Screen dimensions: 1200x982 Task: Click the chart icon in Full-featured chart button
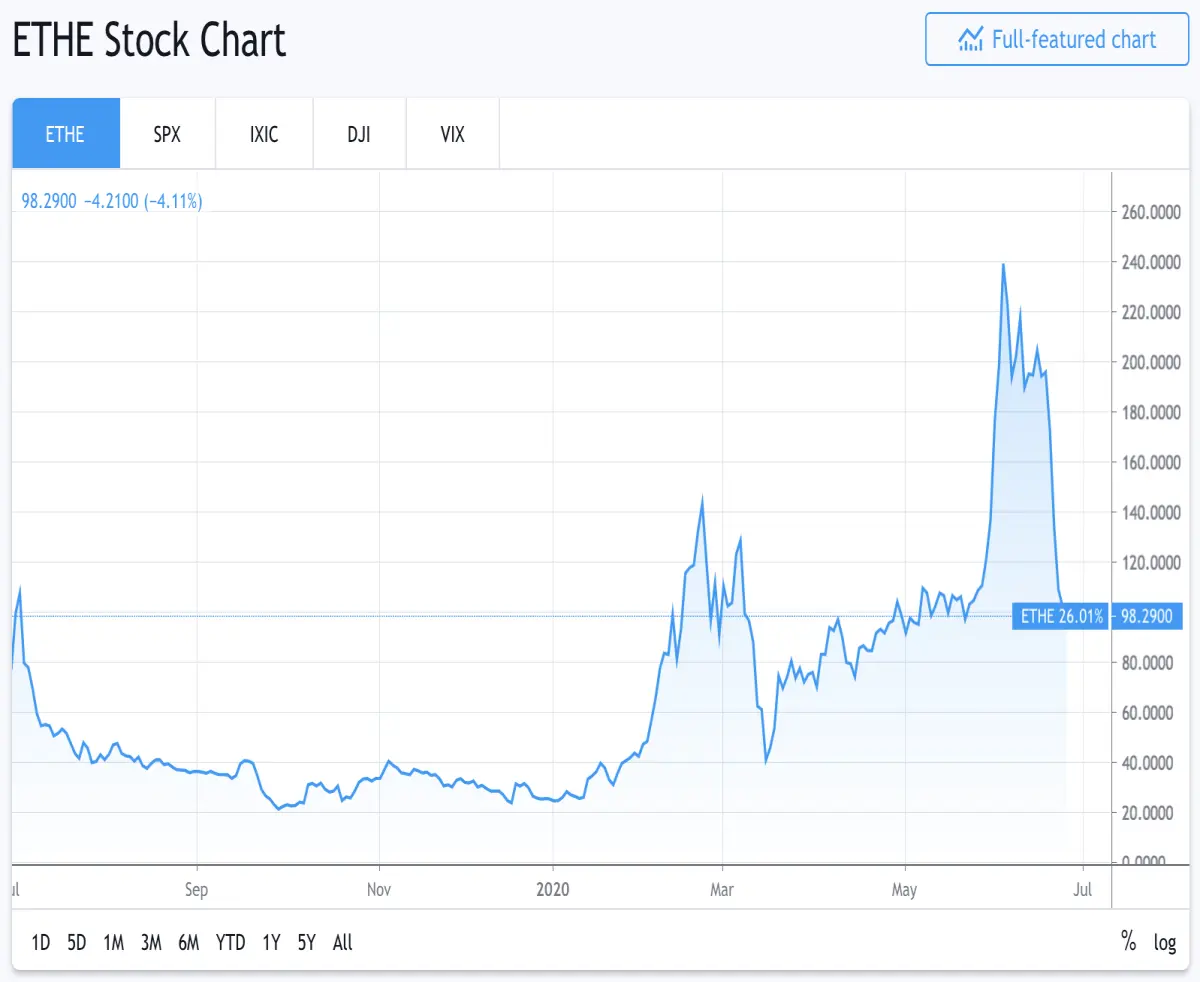(x=970, y=39)
